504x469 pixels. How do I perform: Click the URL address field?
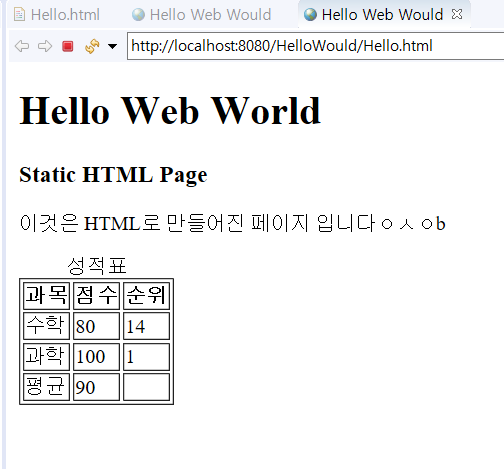tap(315, 46)
